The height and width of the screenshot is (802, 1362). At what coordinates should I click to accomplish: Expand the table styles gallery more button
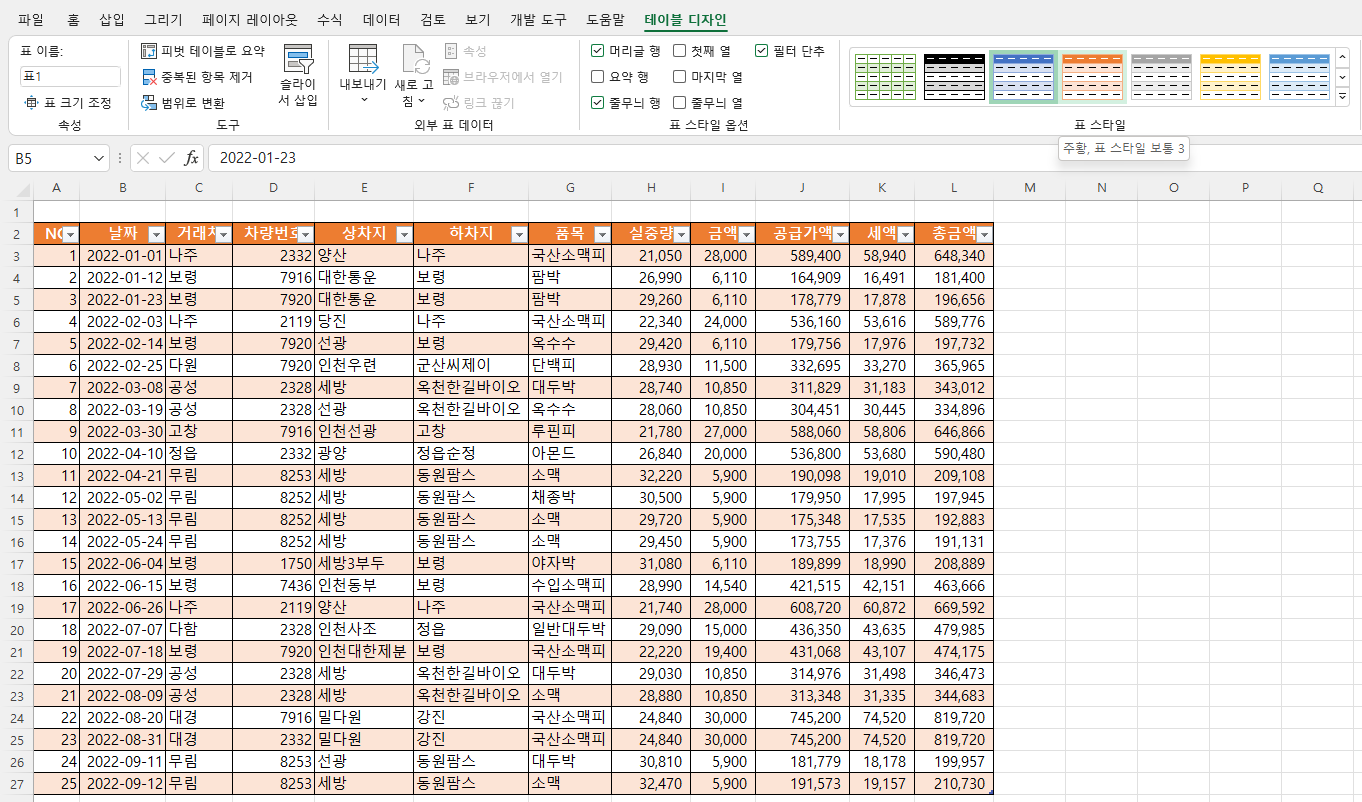1342,96
